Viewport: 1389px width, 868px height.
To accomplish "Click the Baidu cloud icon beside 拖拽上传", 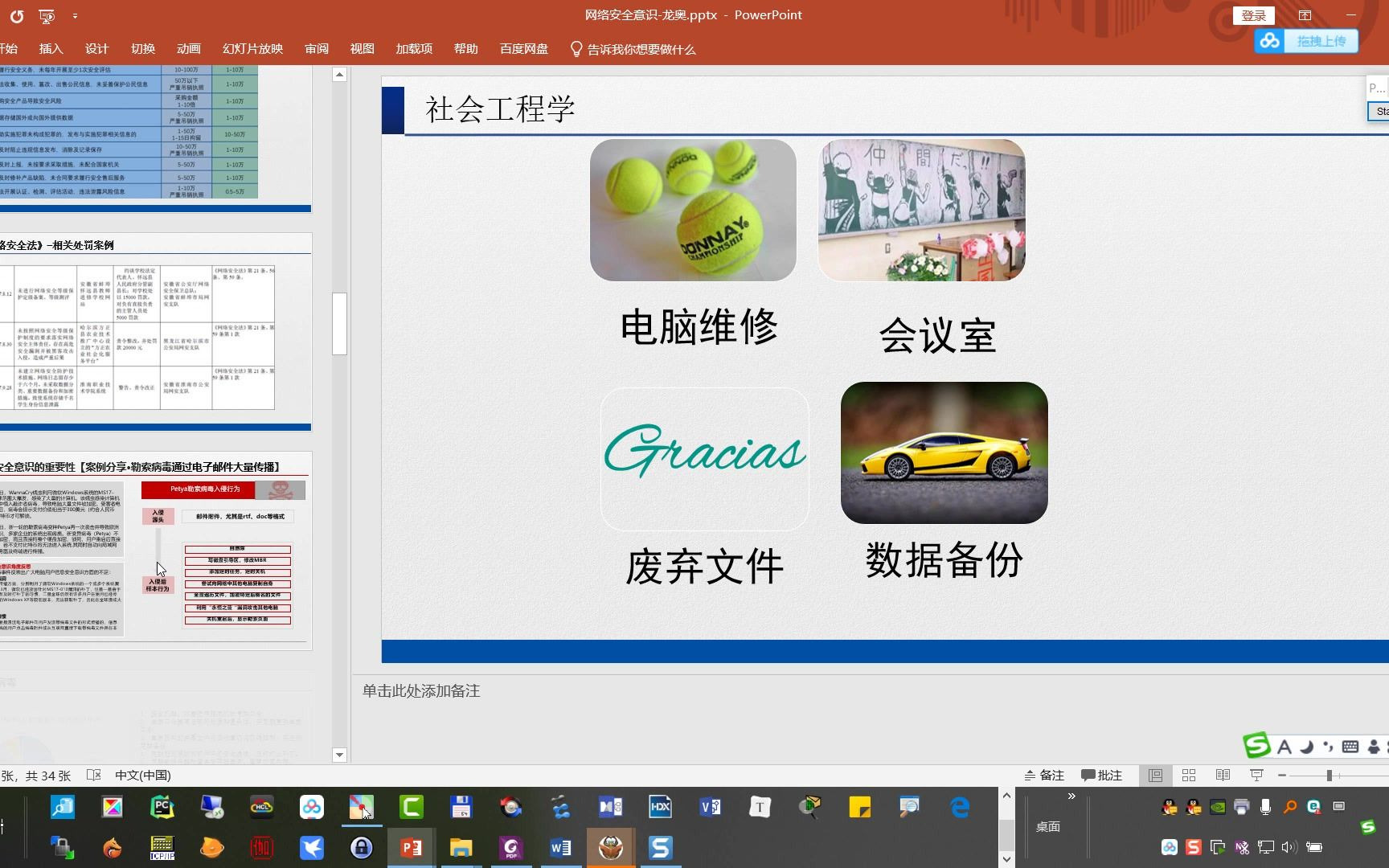I will coord(1270,41).
